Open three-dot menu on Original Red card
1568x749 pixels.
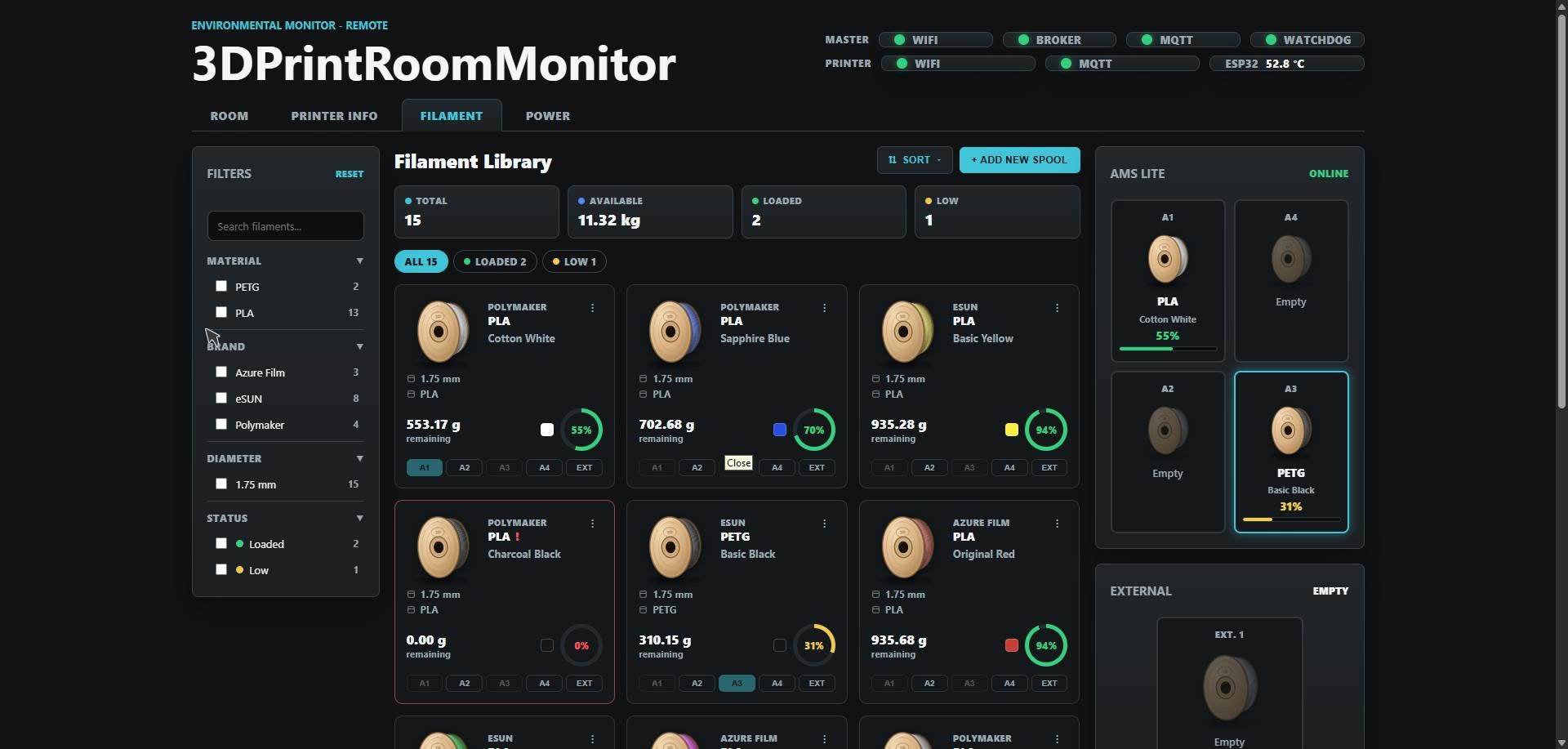click(x=1057, y=524)
